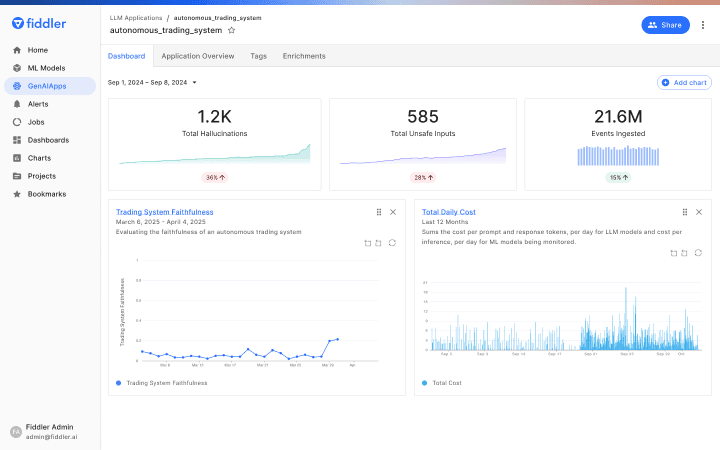
Task: Click March 6, 2025 - April 4, 2025 text
Action: pos(161,222)
